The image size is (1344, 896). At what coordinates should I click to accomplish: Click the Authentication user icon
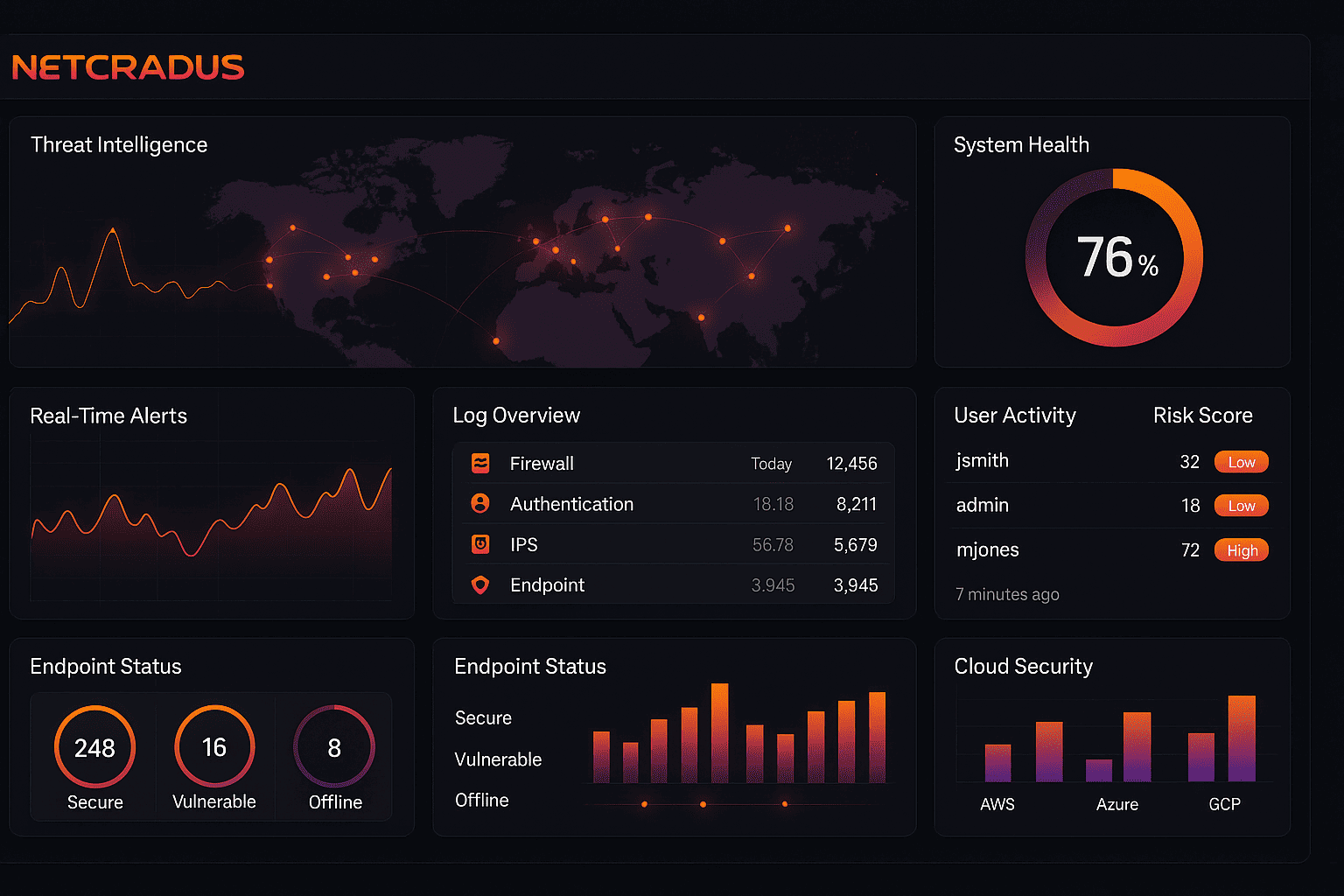[480, 503]
